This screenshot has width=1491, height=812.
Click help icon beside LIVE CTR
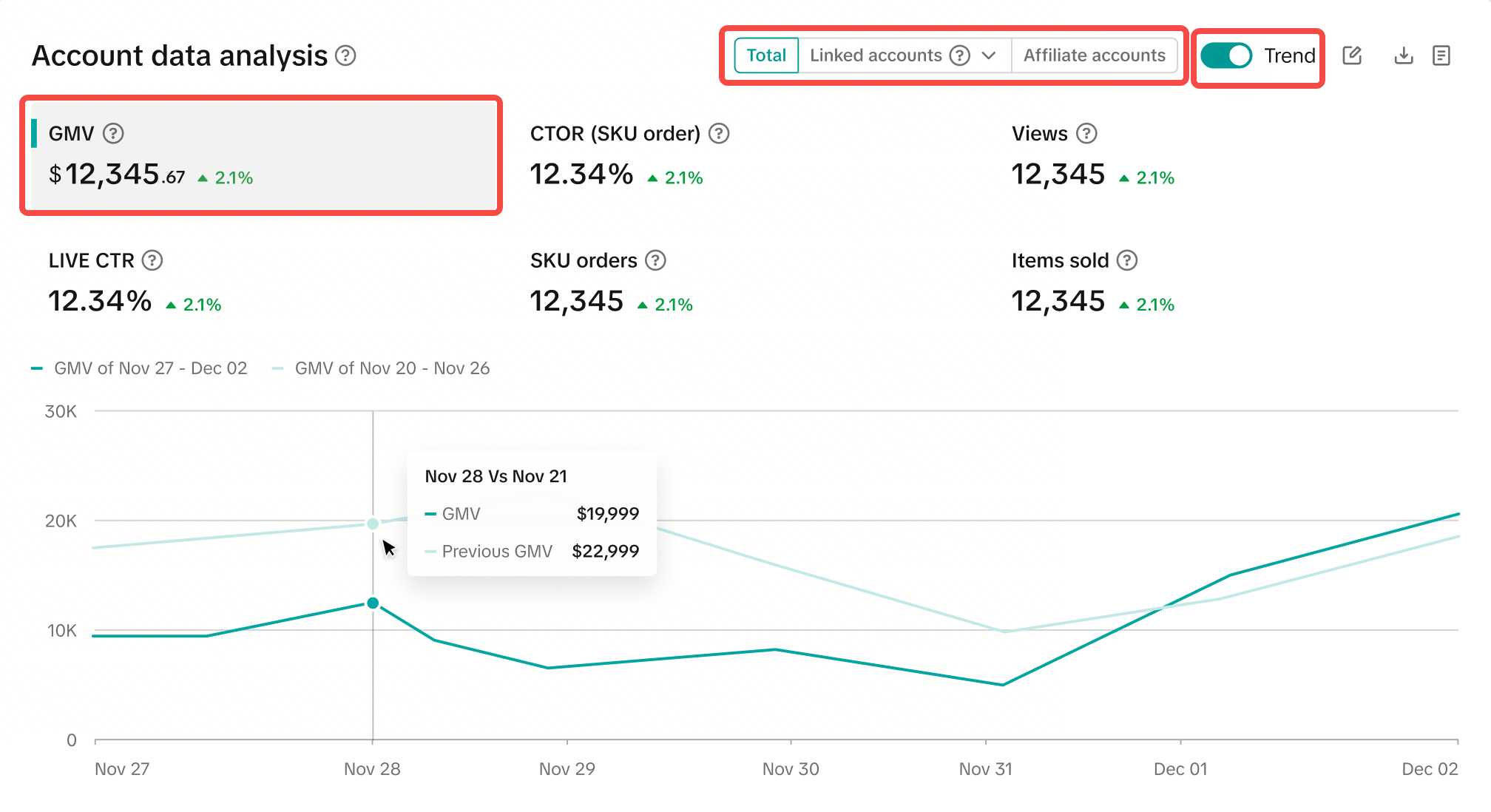(x=152, y=260)
